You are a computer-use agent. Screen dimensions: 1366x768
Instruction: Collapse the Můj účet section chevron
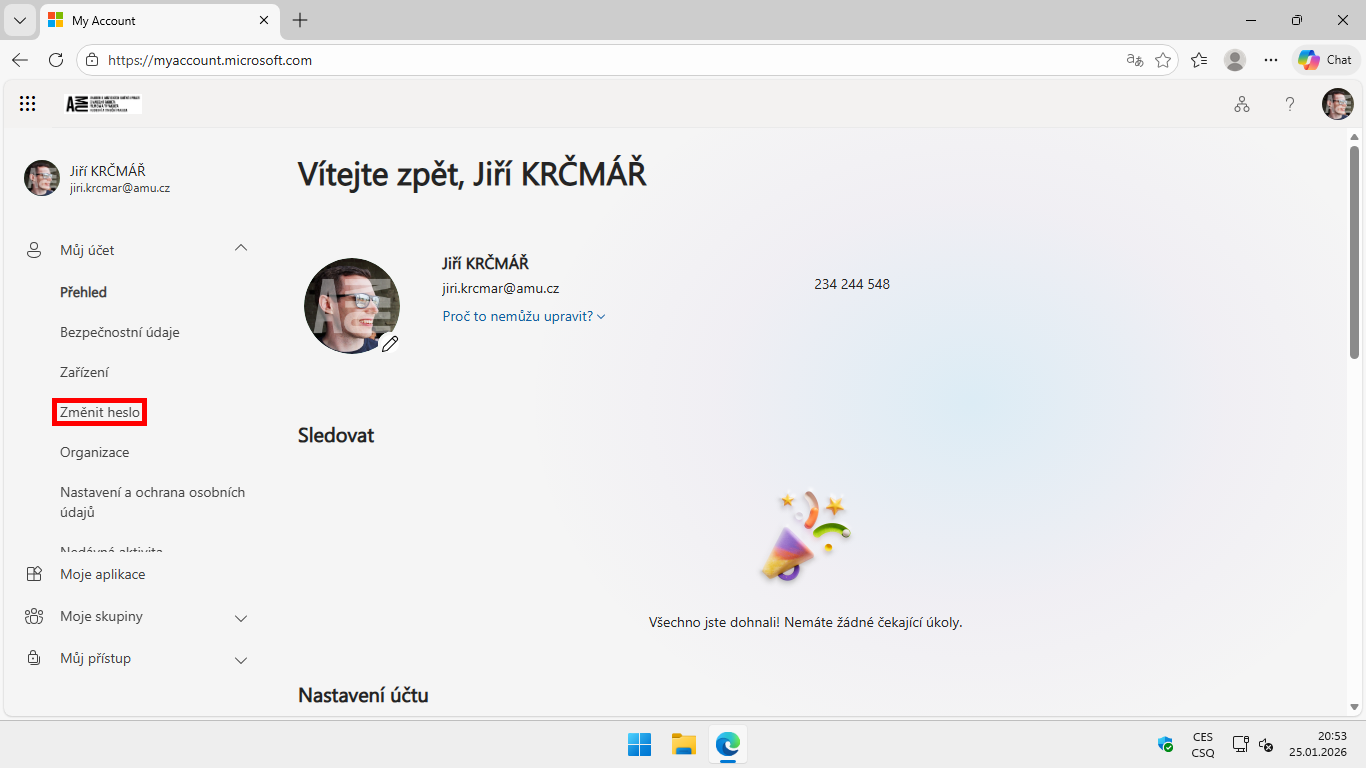point(241,249)
